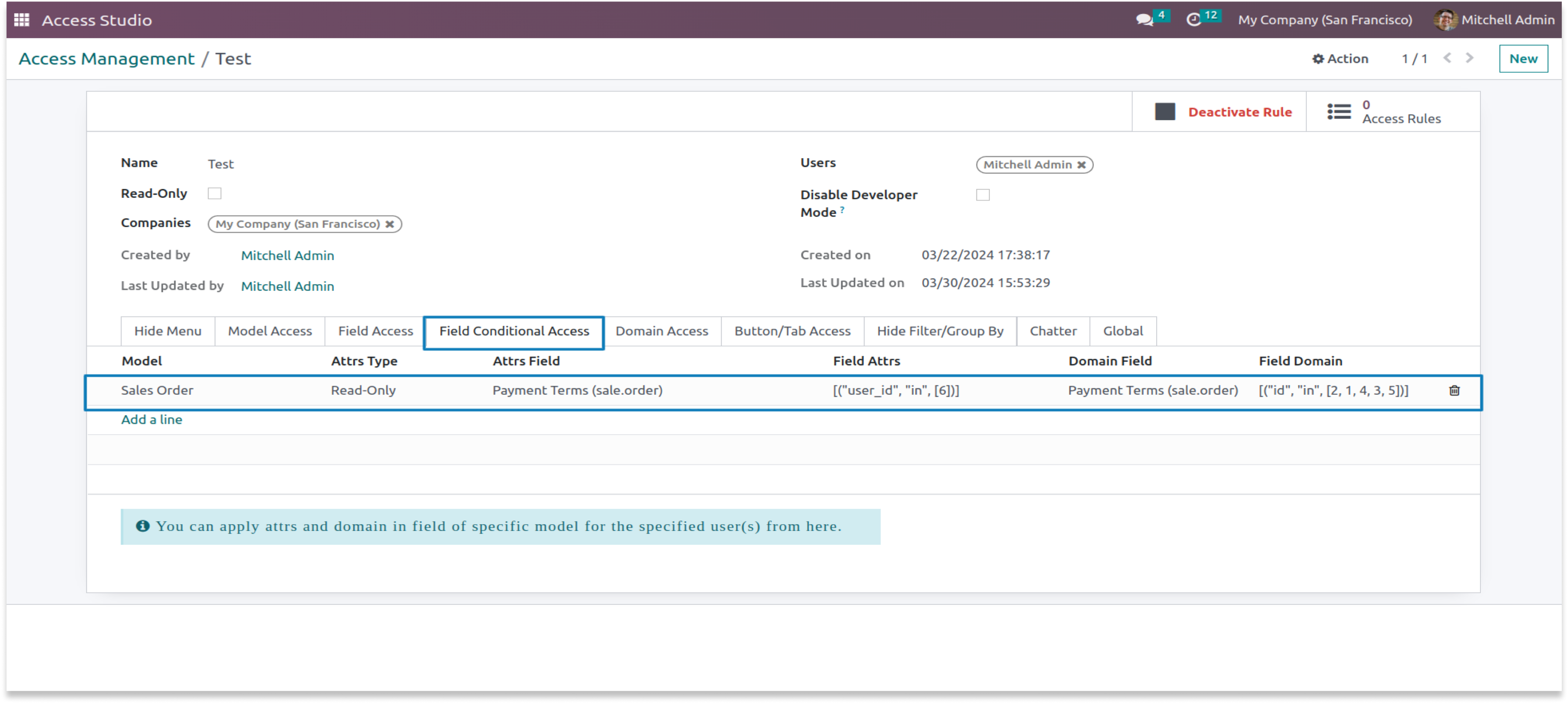This screenshot has height=703, width=1568.
Task: Open the activities clock icon
Action: [x=1194, y=20]
